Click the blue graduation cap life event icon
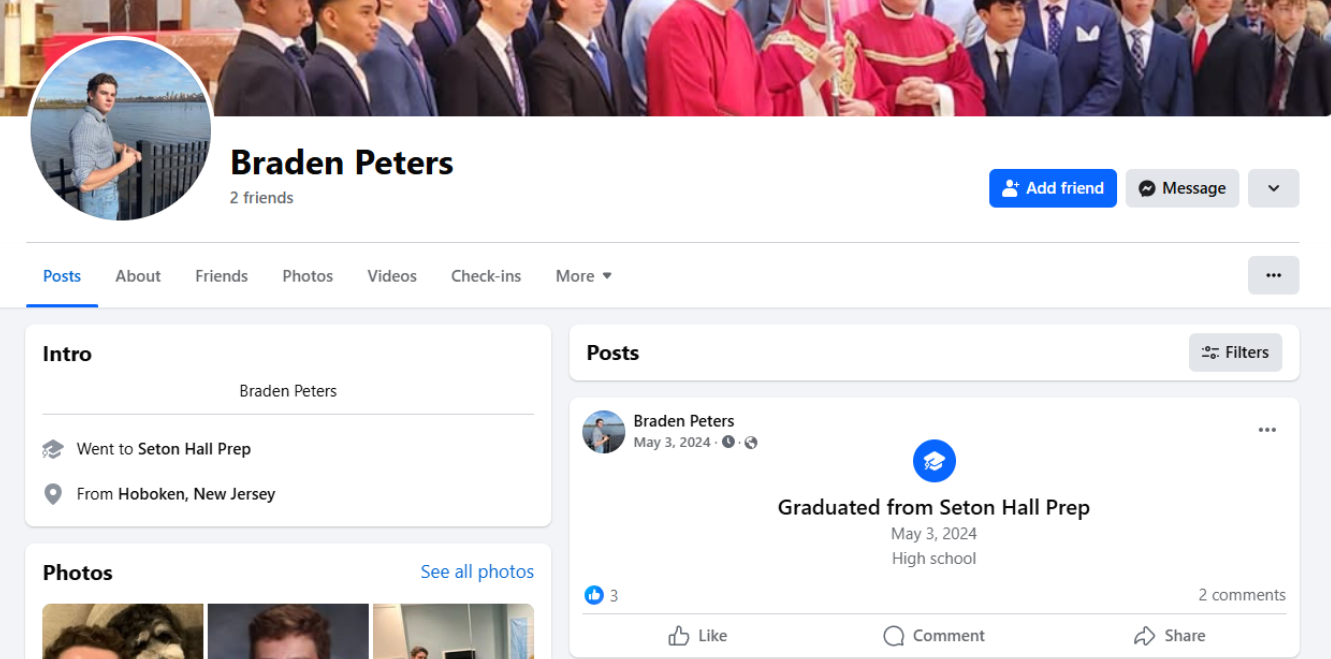 coord(934,461)
